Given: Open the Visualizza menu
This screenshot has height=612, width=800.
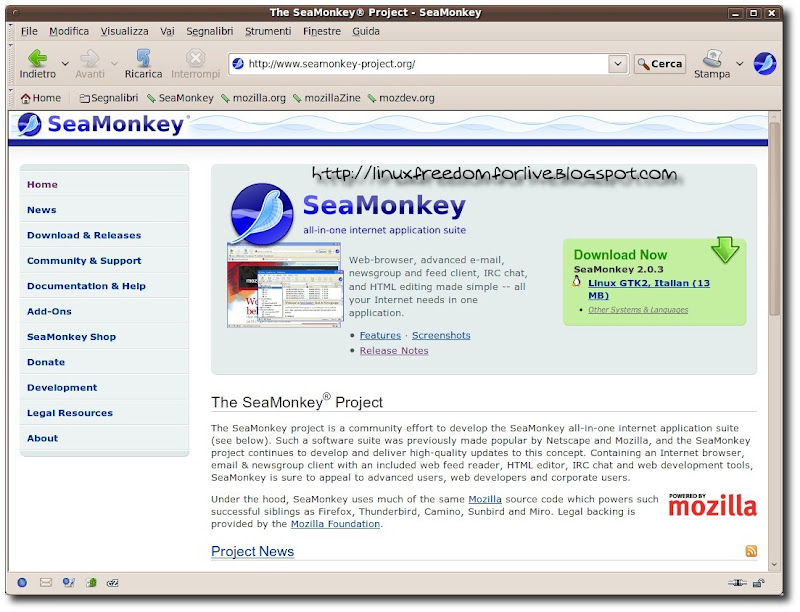Looking at the screenshot, I should 124,31.
